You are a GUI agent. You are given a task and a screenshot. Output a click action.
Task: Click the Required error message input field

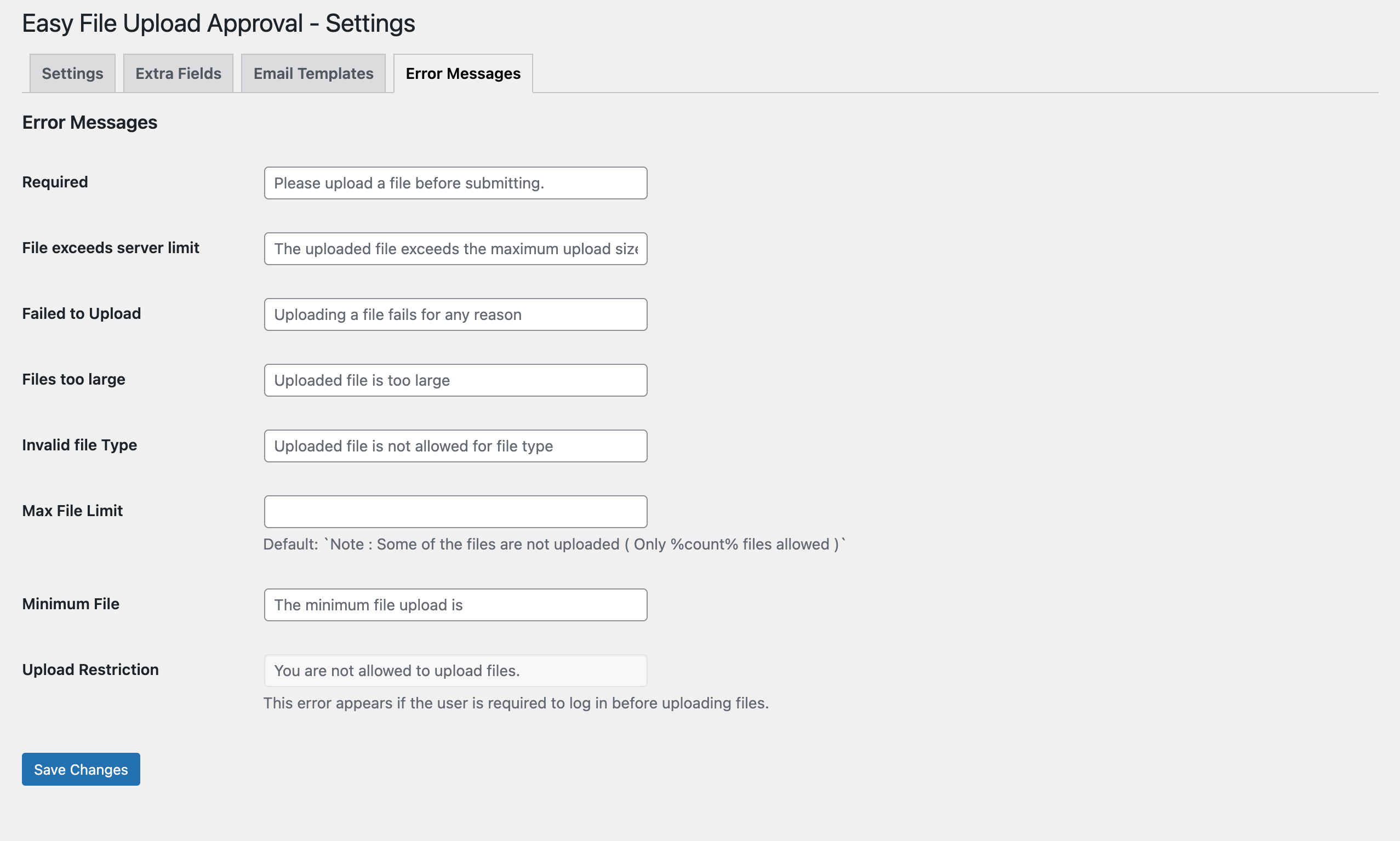tap(455, 182)
